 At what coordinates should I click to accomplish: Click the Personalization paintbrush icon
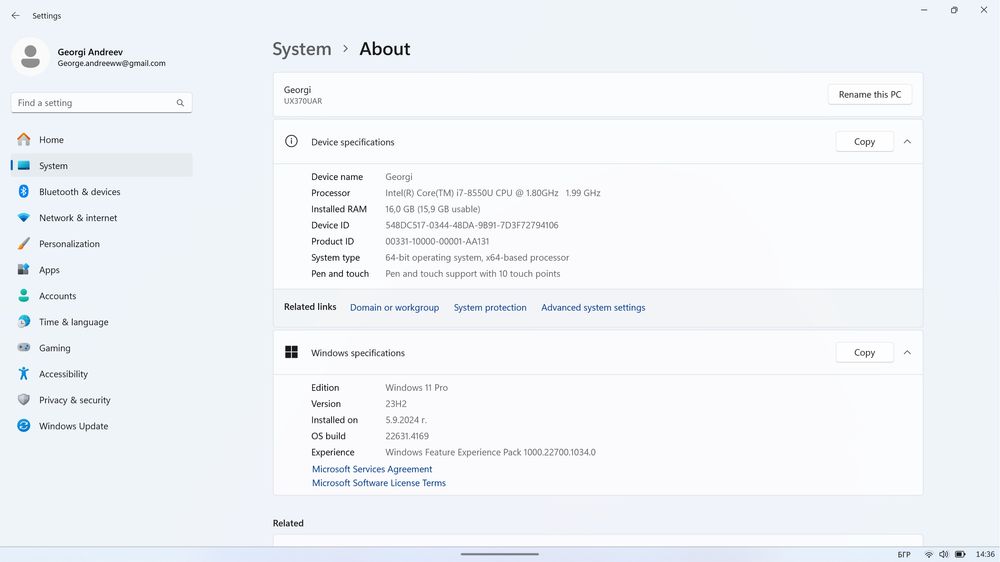[x=24, y=244]
